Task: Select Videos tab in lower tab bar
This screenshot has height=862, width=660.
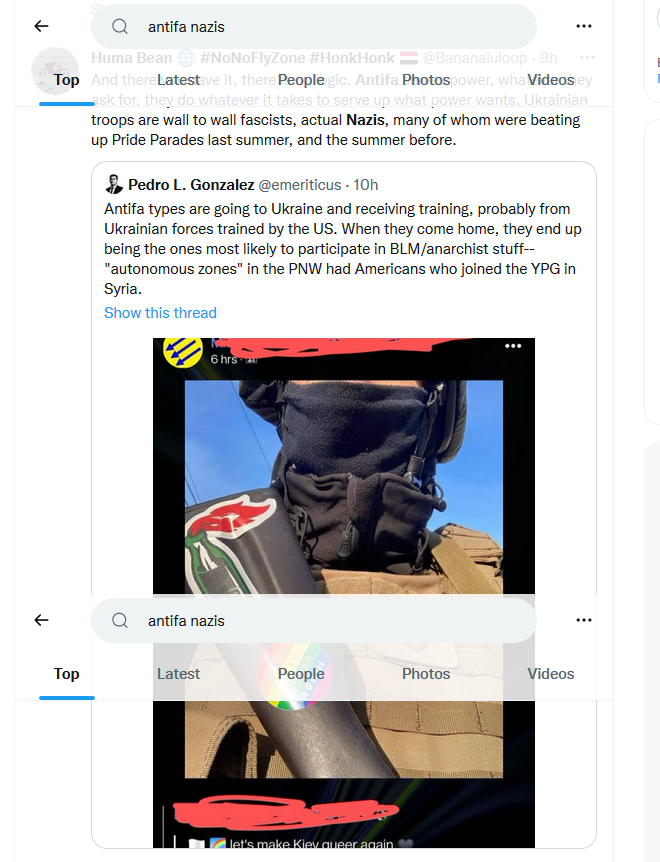Action: pos(551,673)
